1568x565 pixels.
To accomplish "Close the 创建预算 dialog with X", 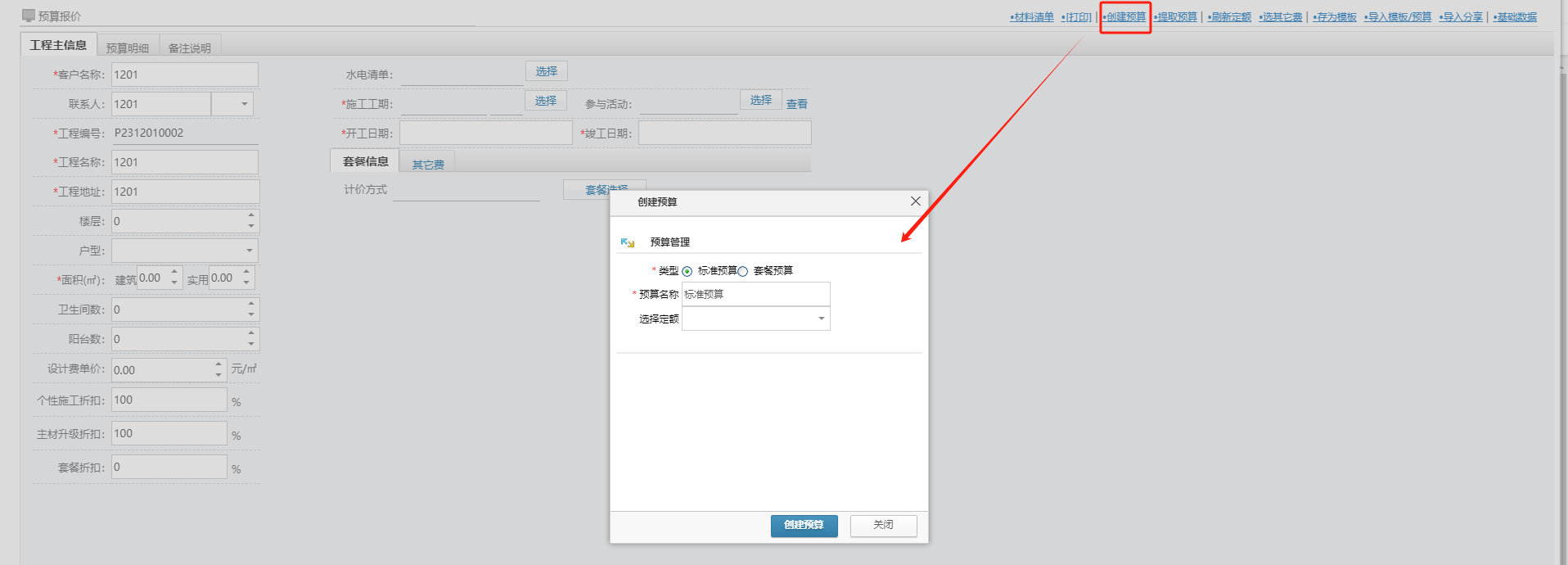I will (915, 201).
